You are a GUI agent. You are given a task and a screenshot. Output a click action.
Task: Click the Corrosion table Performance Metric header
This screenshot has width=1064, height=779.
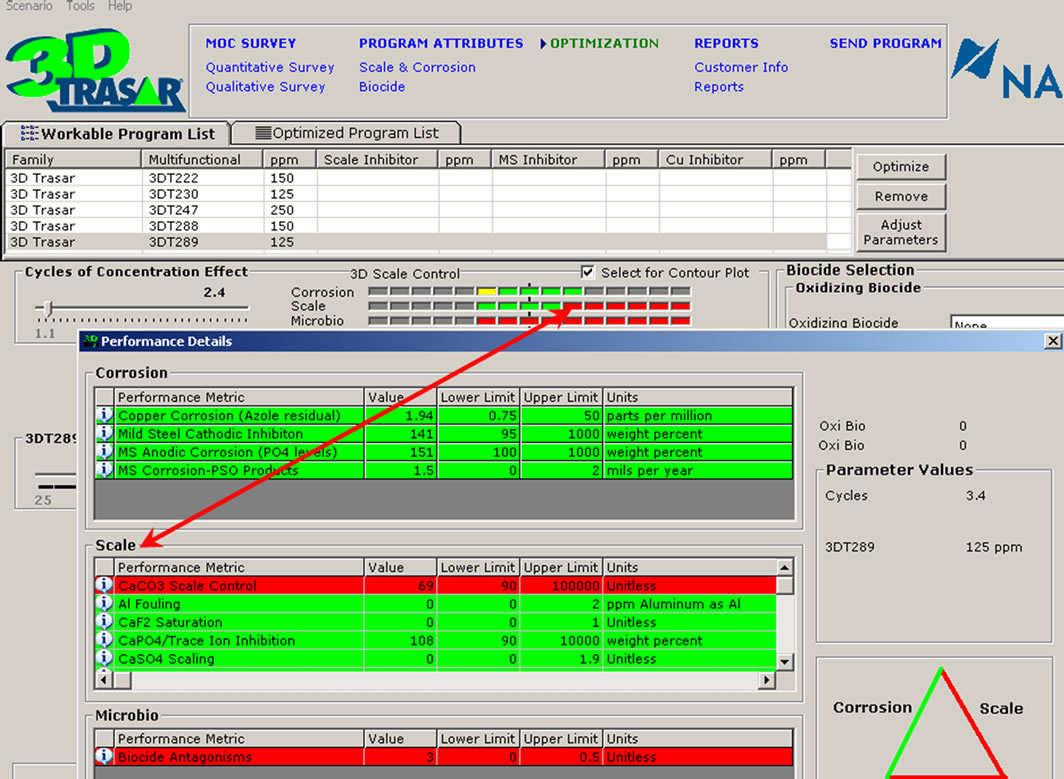[239, 397]
